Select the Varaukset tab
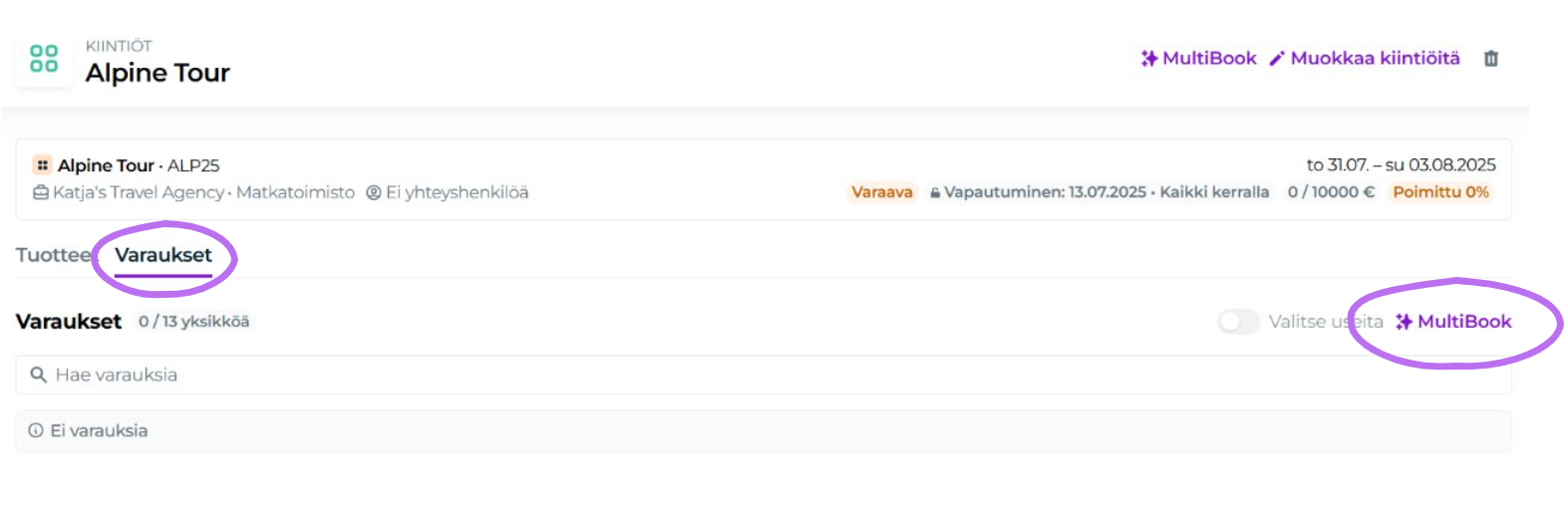 [163, 255]
